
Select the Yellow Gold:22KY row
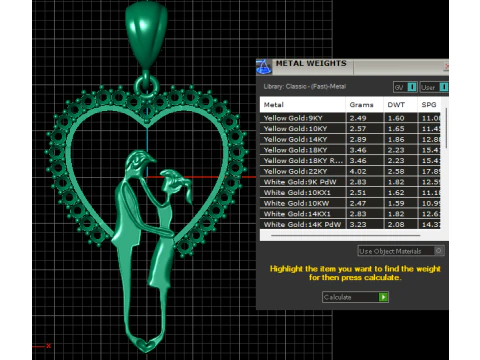point(350,171)
